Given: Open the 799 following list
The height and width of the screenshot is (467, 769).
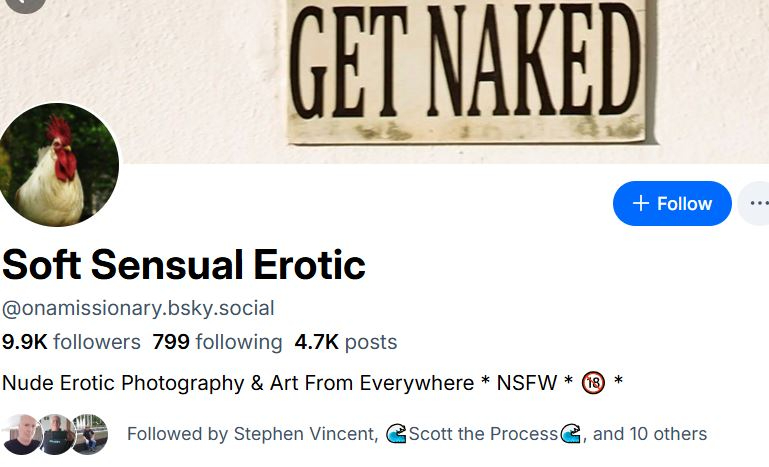Looking at the screenshot, I should pos(217,342).
